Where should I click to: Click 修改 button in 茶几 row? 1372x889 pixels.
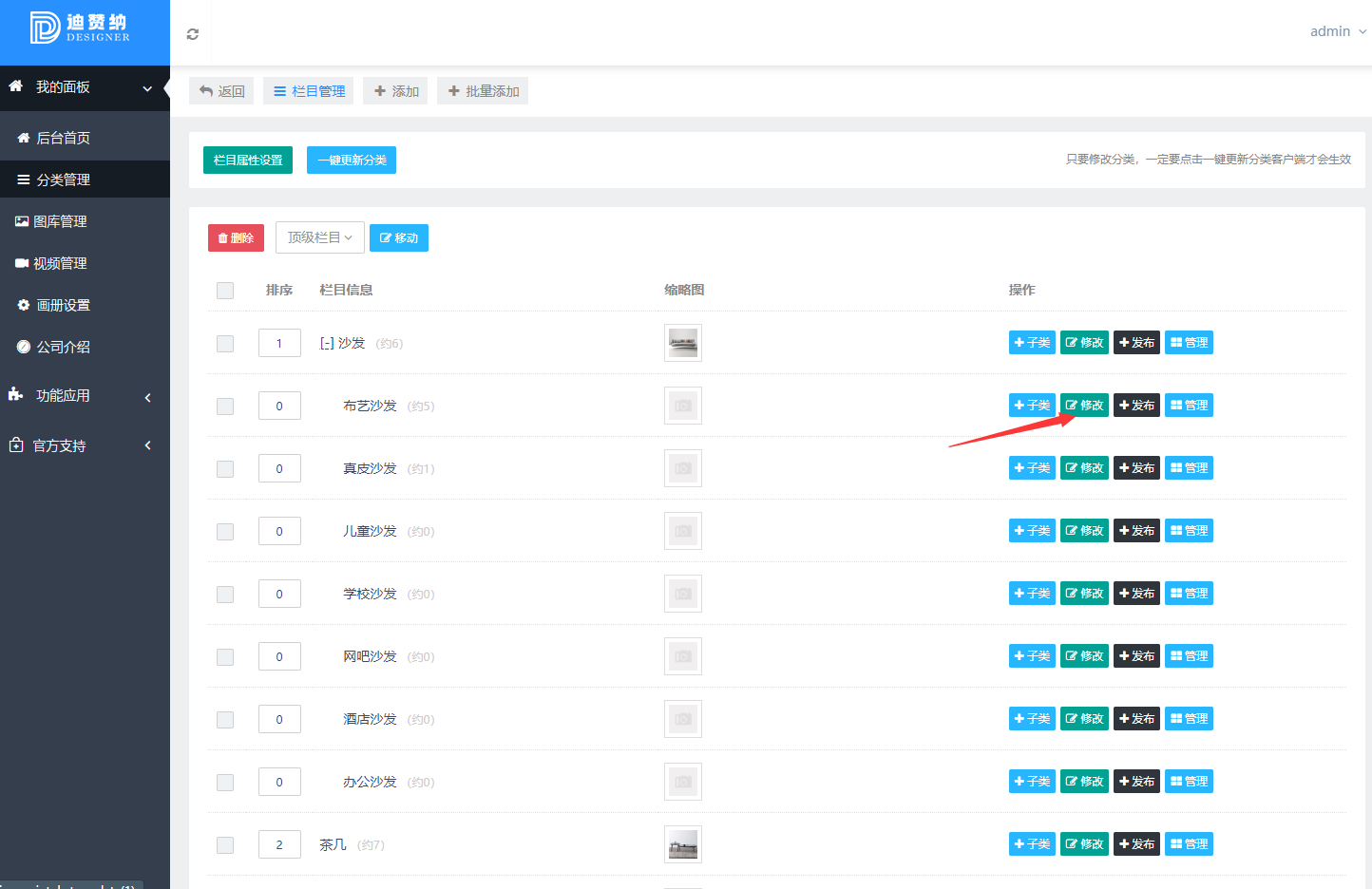pyautogui.click(x=1084, y=844)
